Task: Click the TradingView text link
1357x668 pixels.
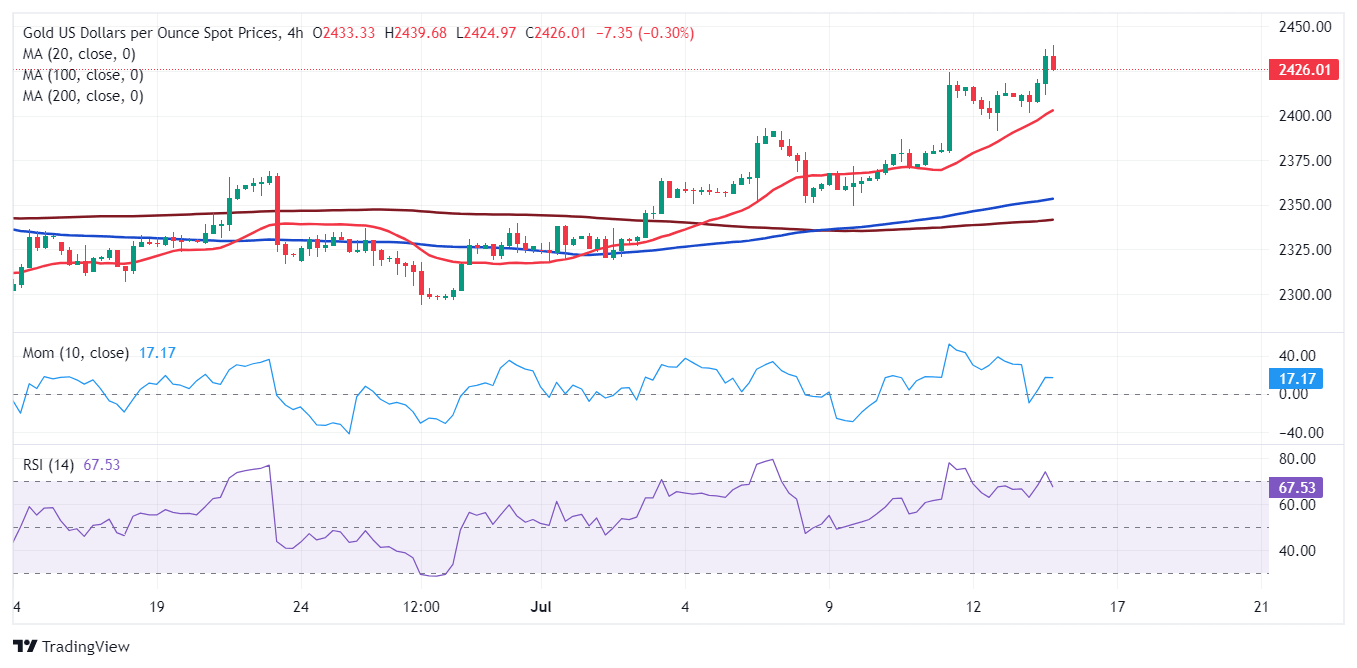Action: point(86,647)
